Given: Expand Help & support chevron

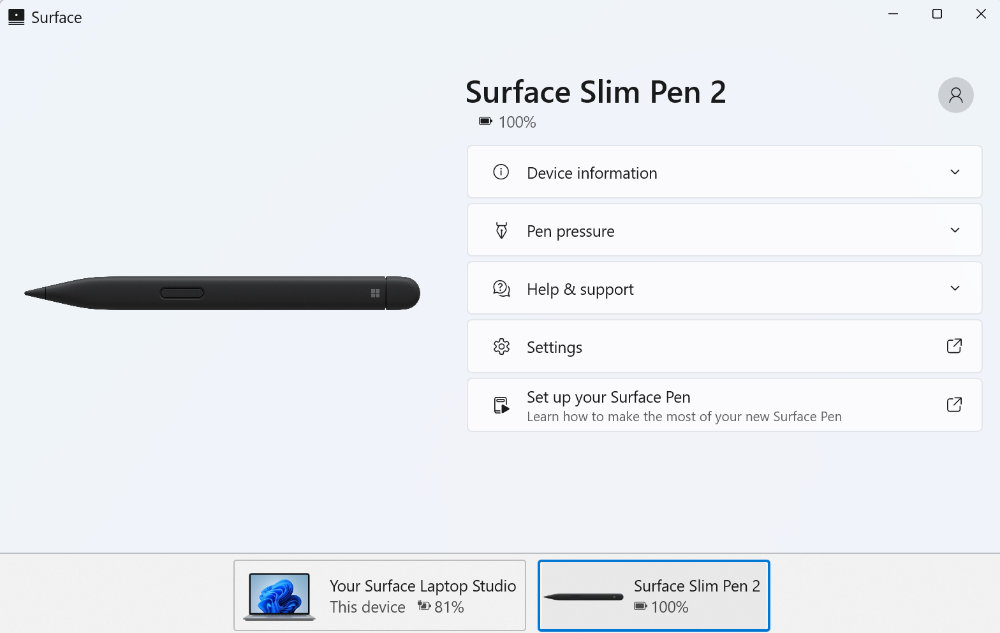Looking at the screenshot, I should pyautogui.click(x=955, y=288).
